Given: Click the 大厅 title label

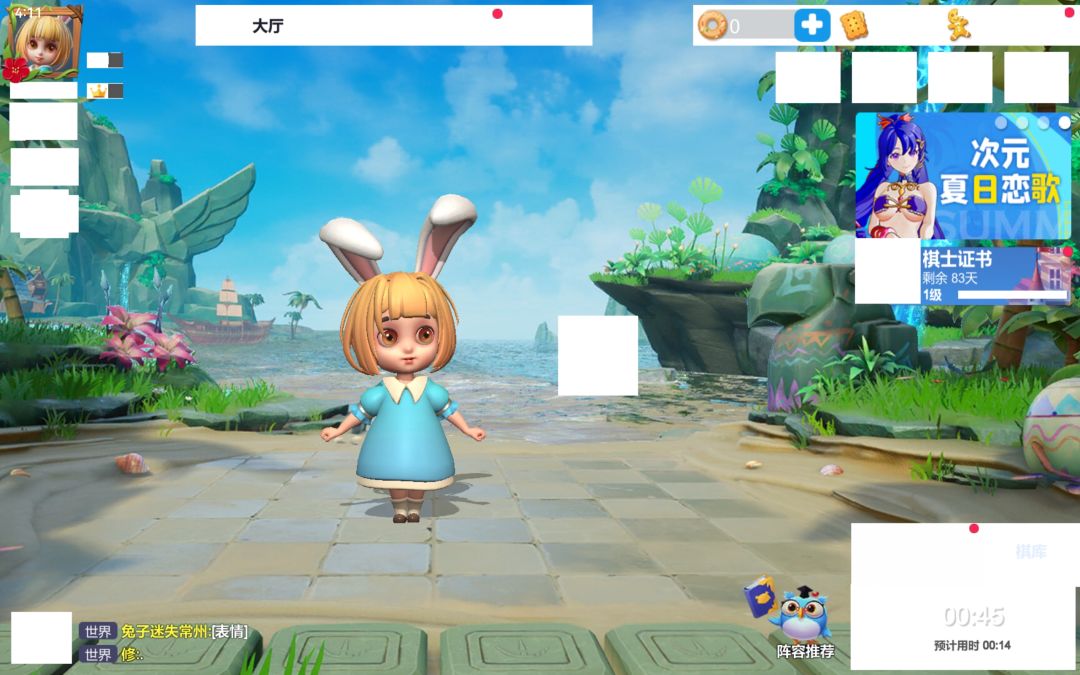Looking at the screenshot, I should pos(268,26).
